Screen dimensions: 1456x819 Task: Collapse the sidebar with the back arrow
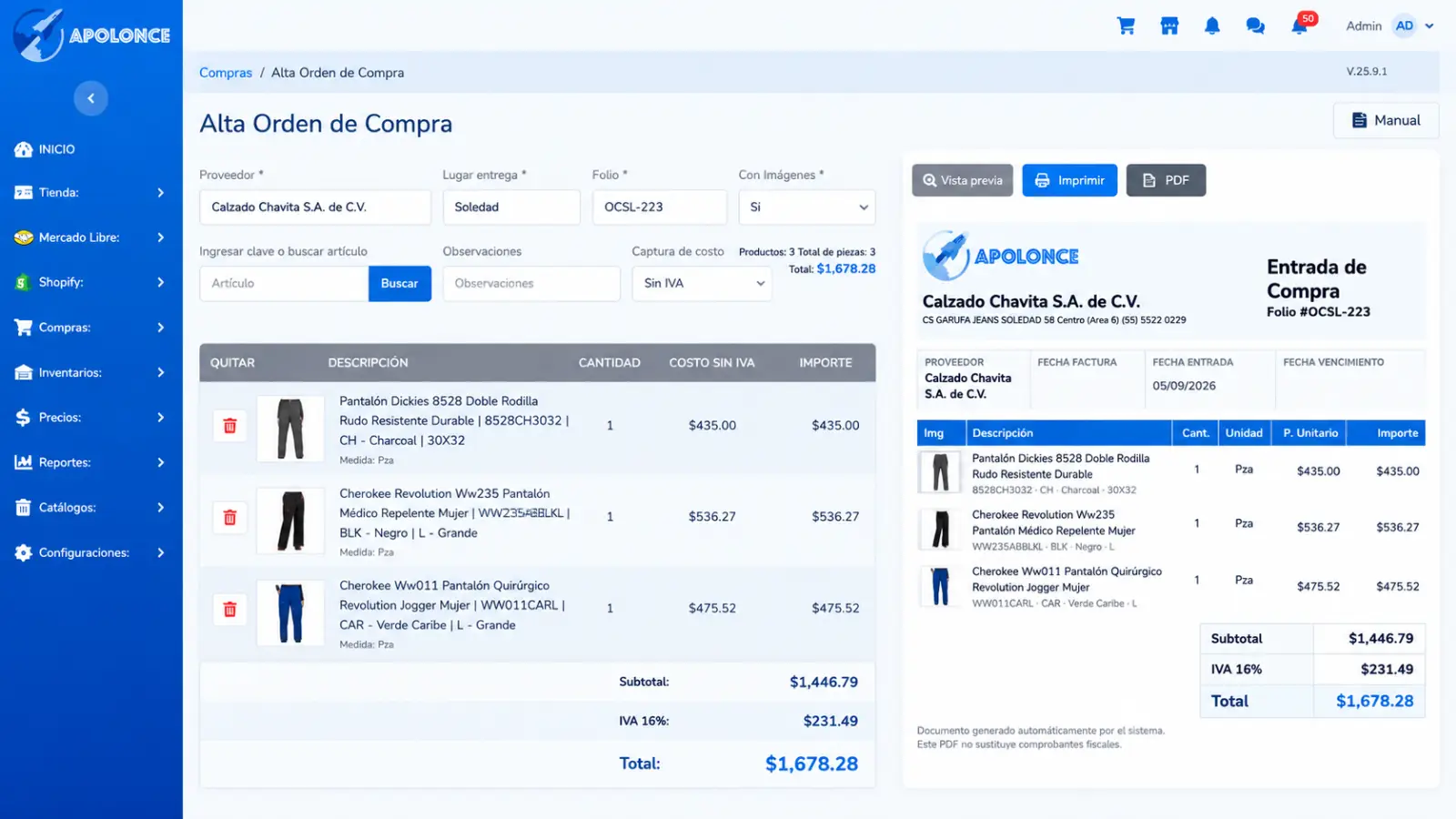click(91, 98)
